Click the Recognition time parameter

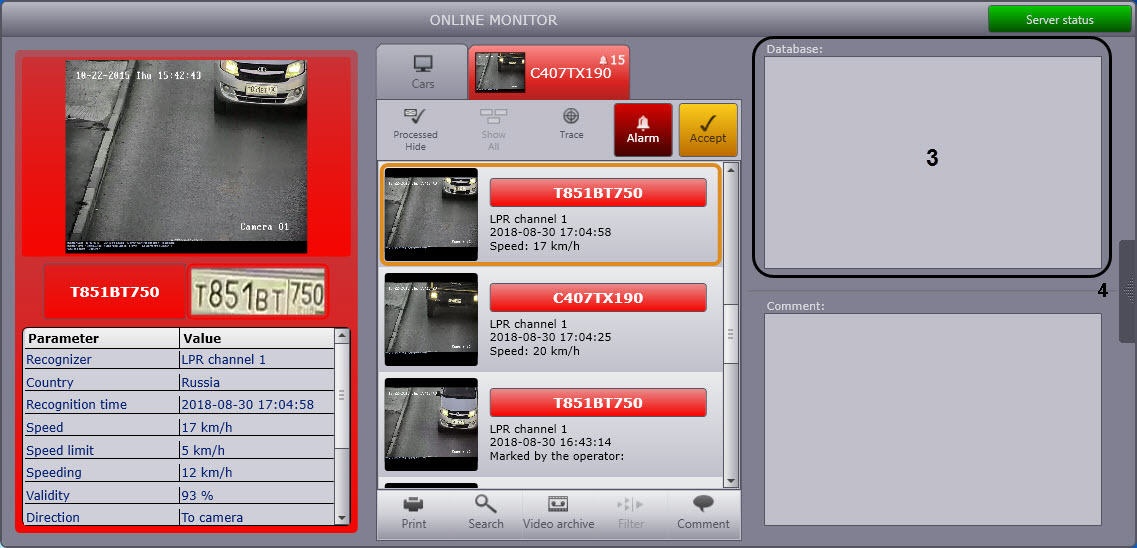102,404
